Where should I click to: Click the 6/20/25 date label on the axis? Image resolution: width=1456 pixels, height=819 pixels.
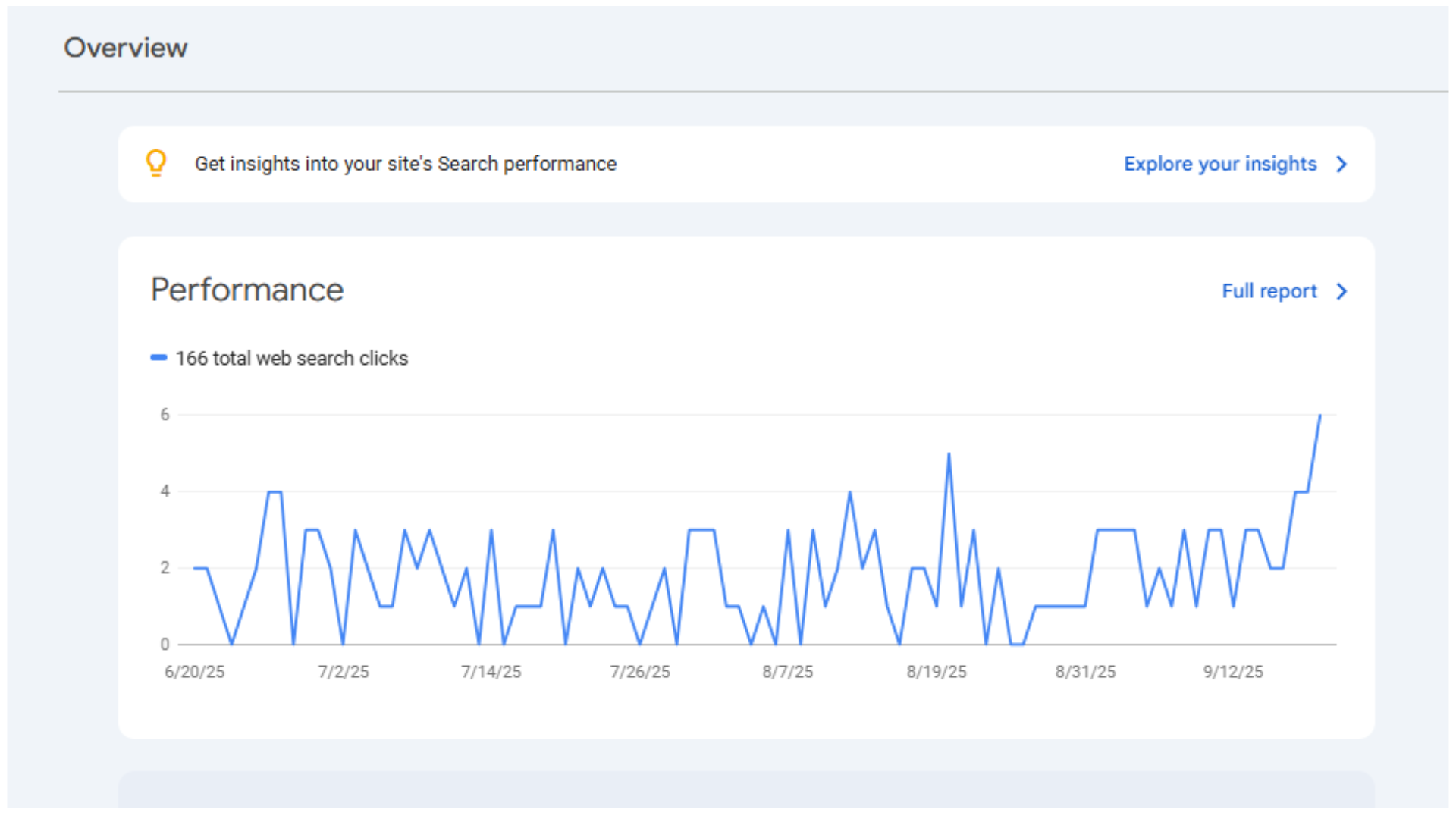[195, 672]
